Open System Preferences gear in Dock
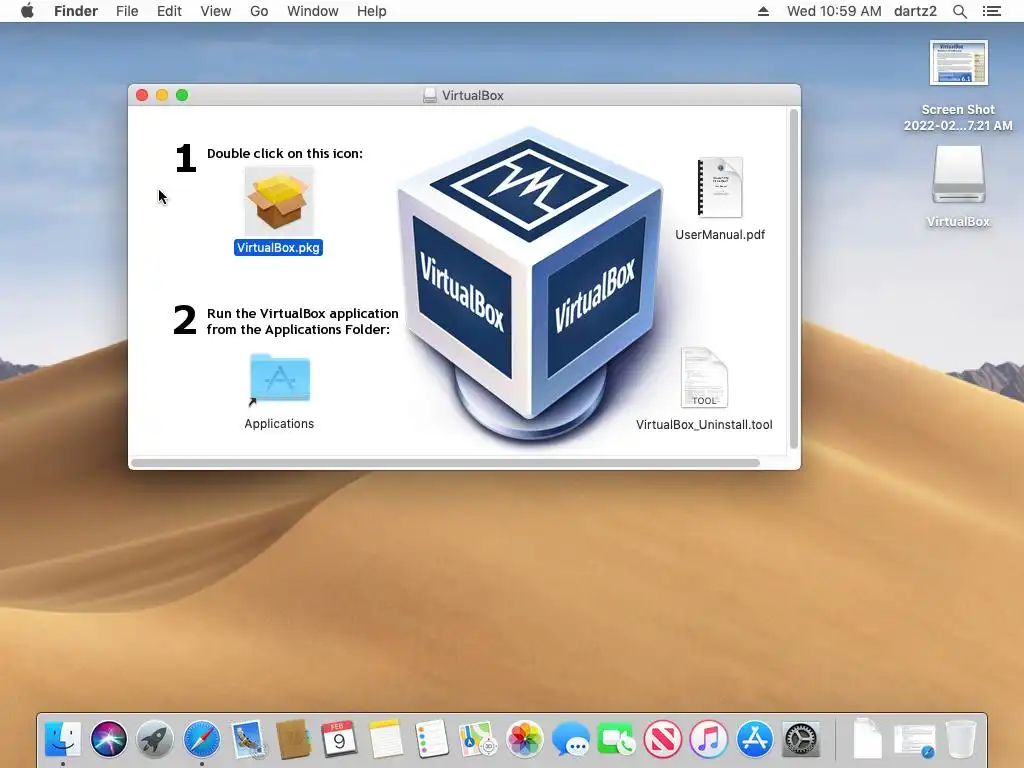 pyautogui.click(x=801, y=739)
